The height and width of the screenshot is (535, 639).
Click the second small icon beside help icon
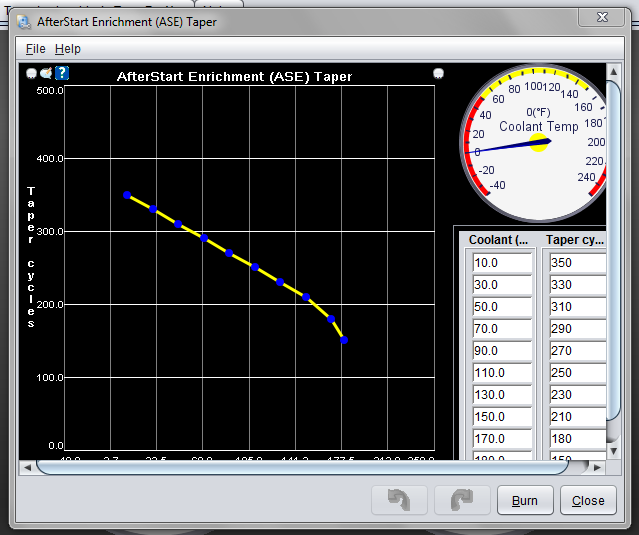coord(46,73)
